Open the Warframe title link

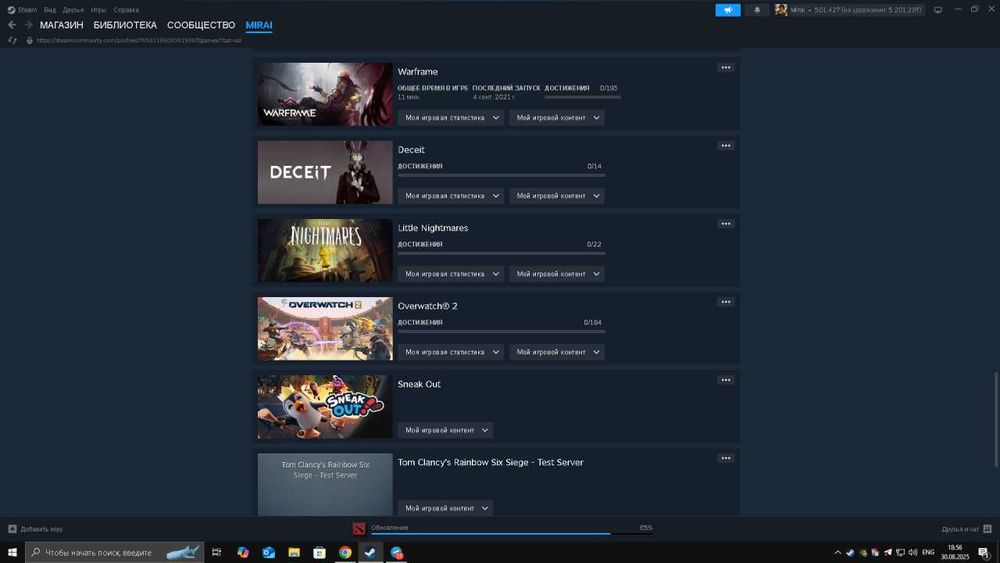click(418, 71)
